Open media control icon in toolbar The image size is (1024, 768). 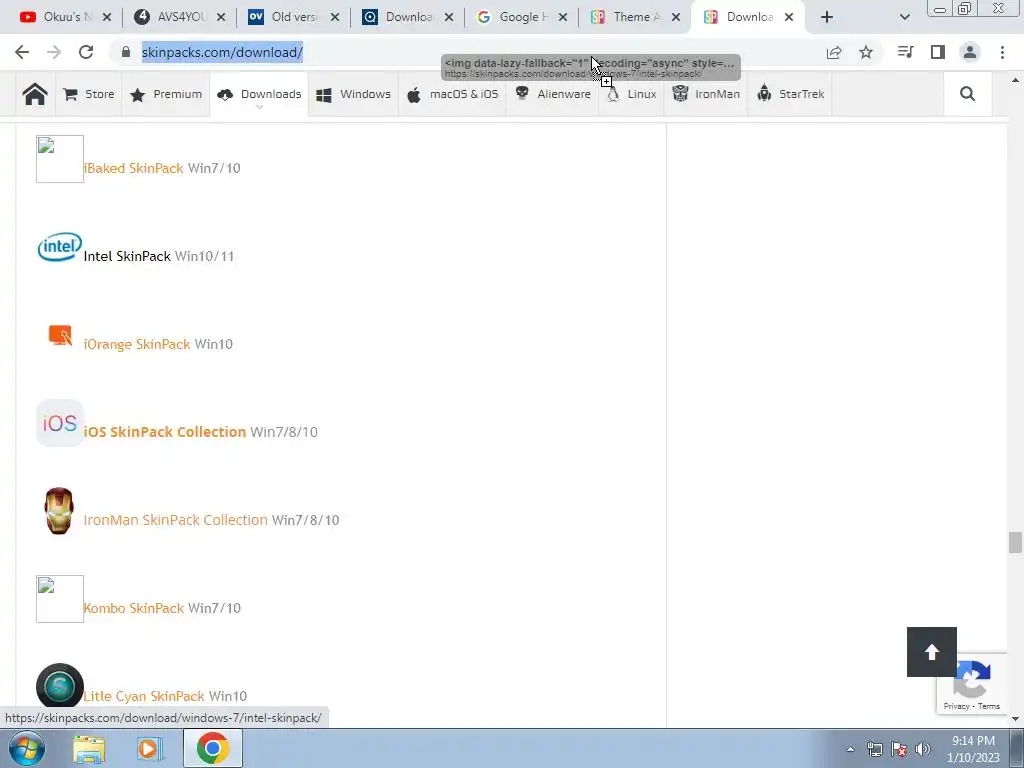(905, 52)
